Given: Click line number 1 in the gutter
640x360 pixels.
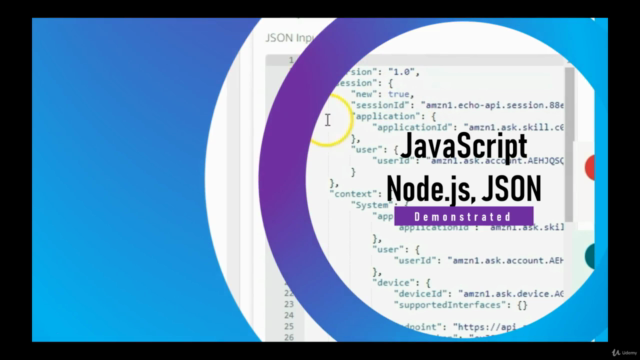Looking at the screenshot, I should 291,60.
